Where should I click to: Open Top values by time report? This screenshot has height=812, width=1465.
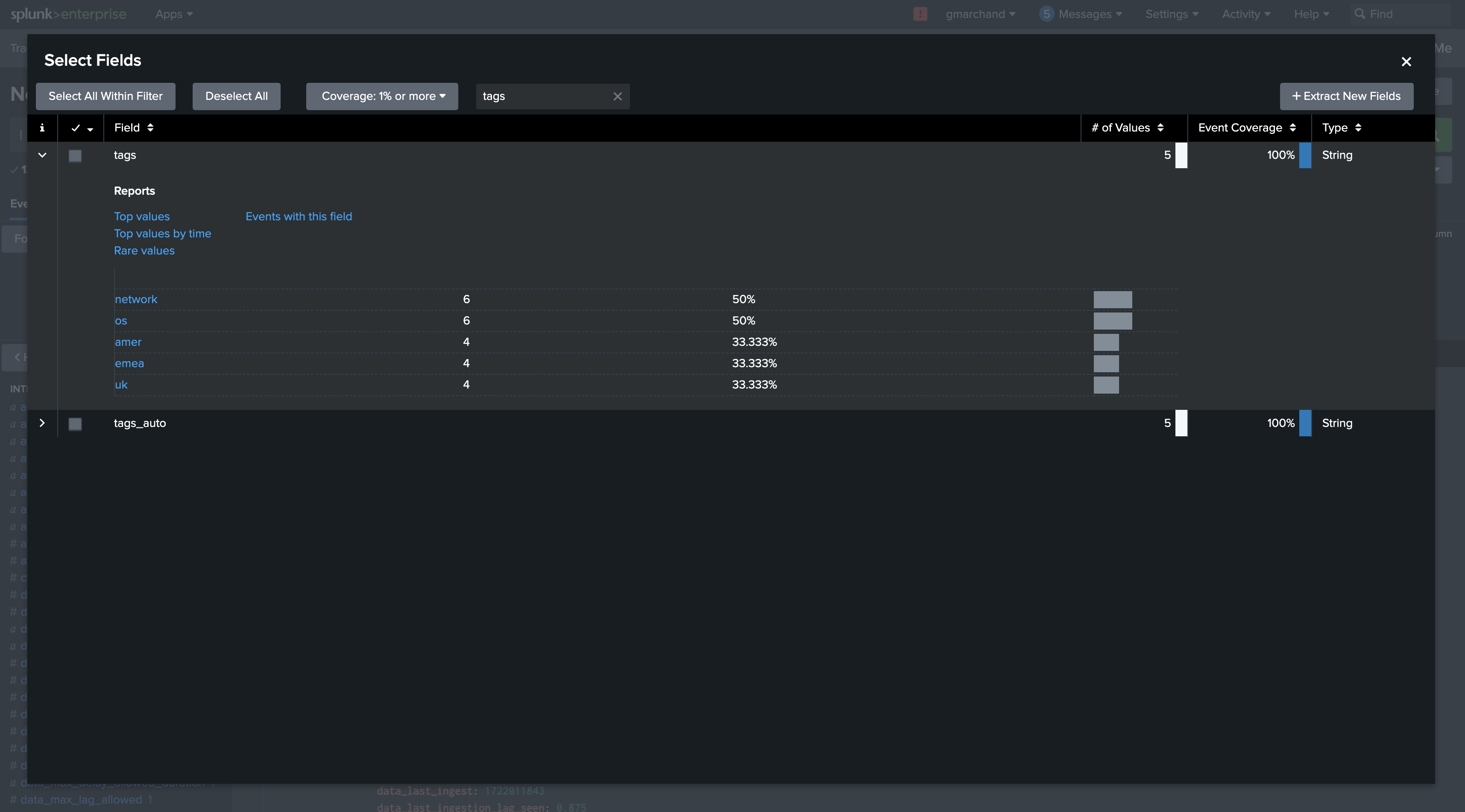[163, 234]
